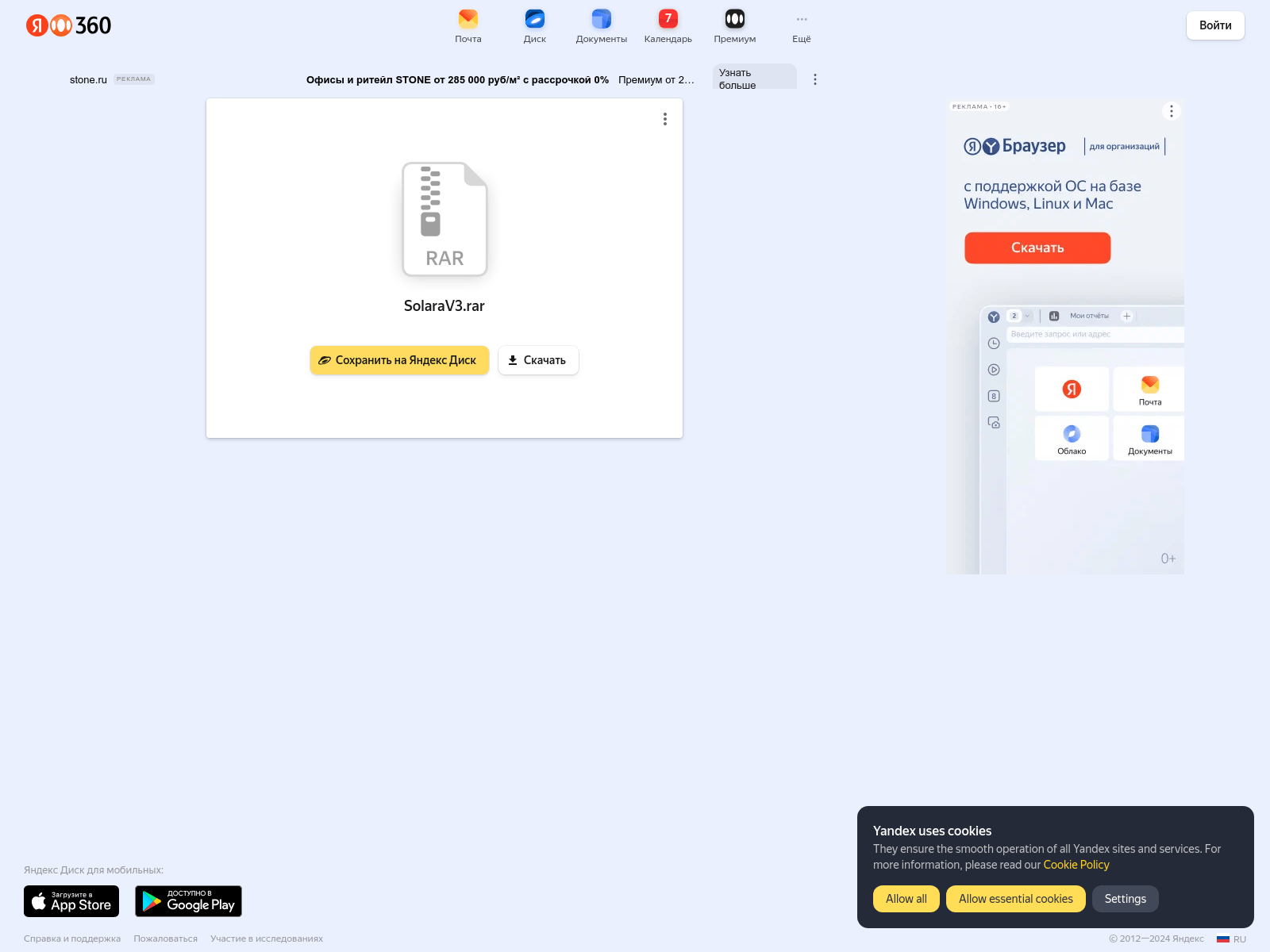The width and height of the screenshot is (1270, 952).
Task: Click the для организаций ad label
Action: click(x=1124, y=146)
